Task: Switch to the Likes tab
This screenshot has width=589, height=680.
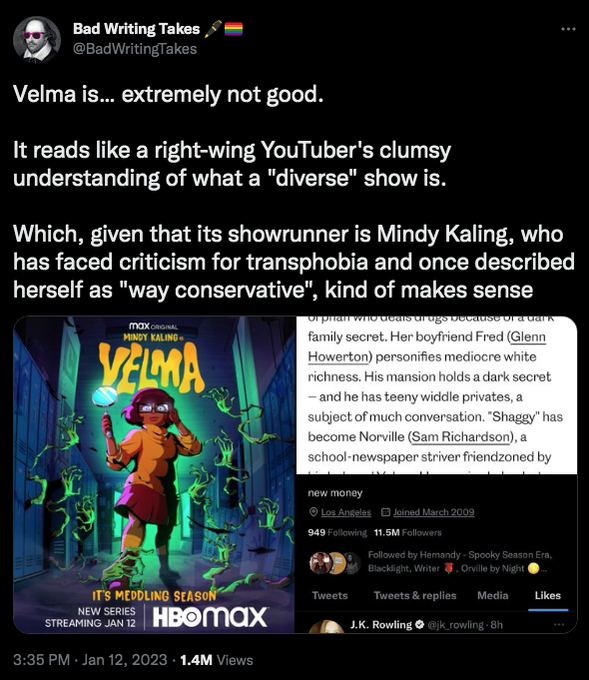Action: tap(547, 595)
